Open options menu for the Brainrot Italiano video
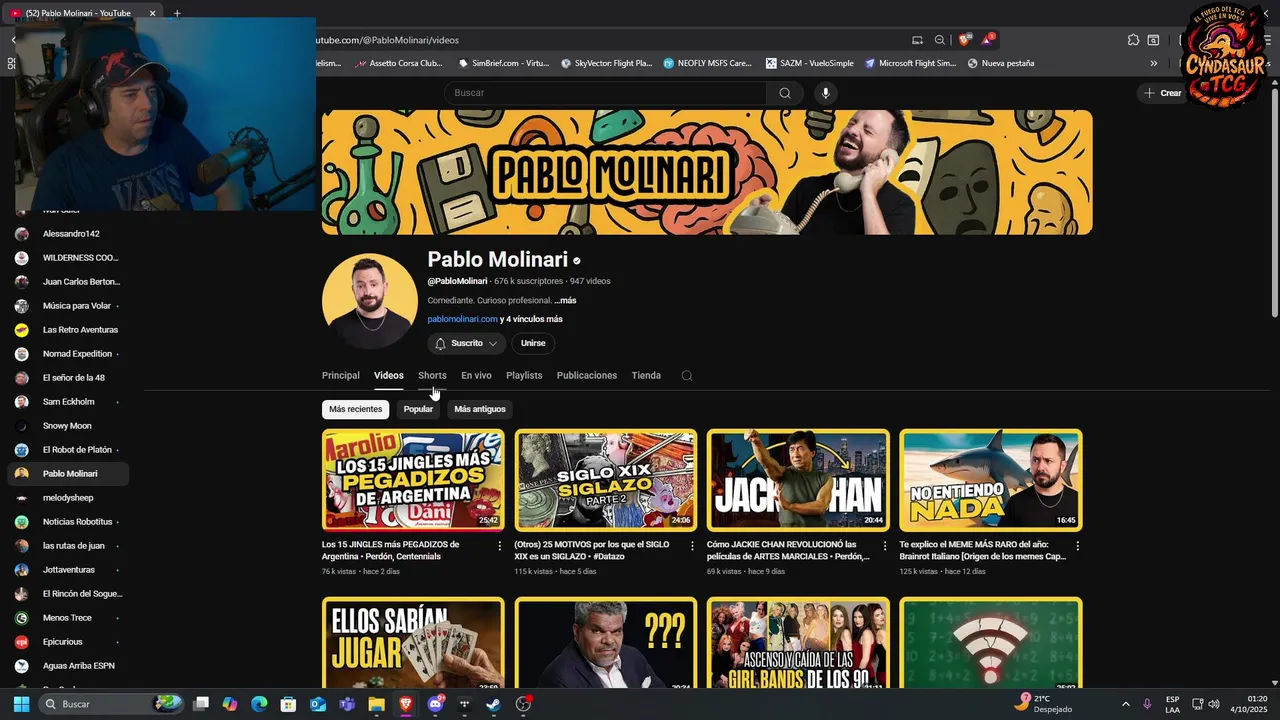 1077,546
